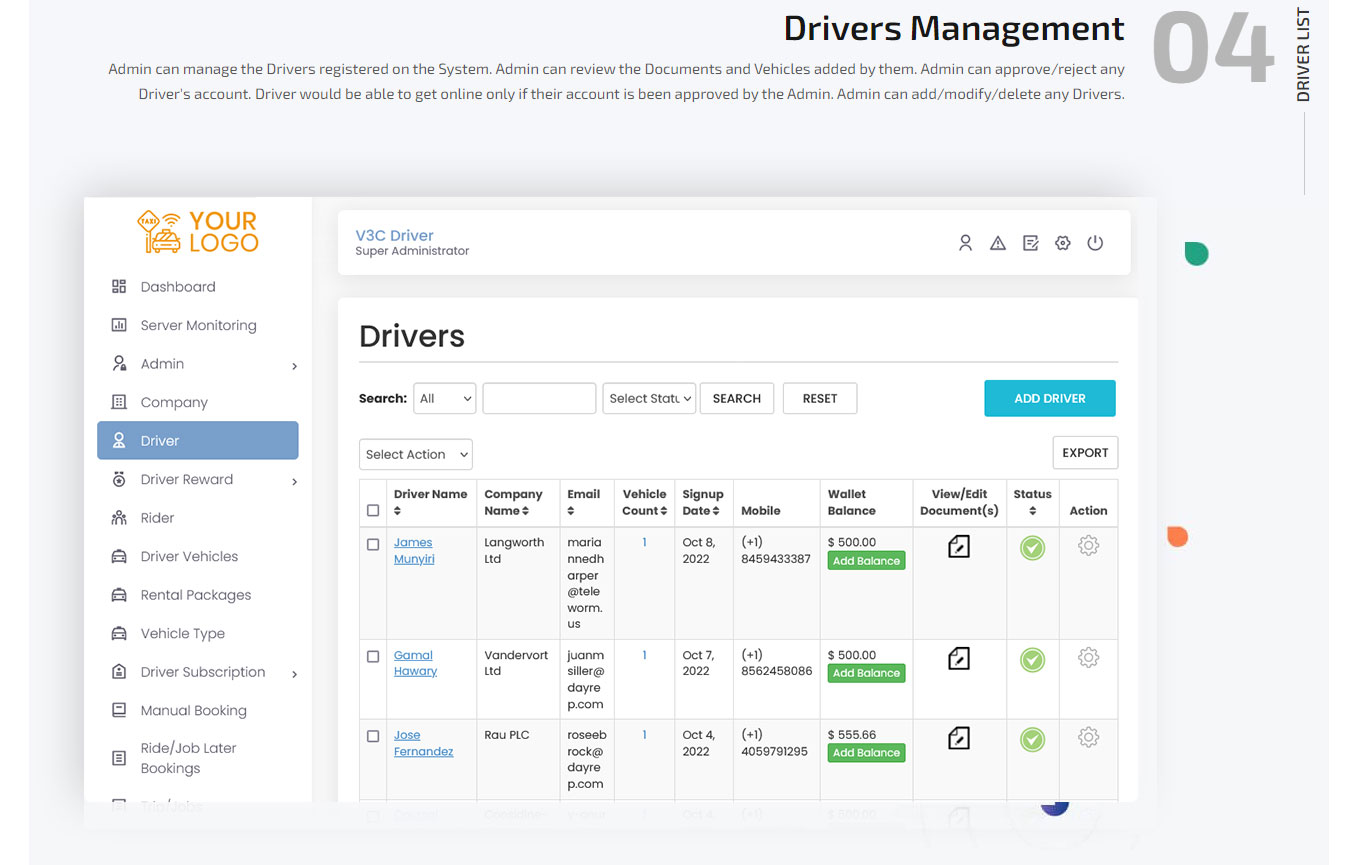Image resolution: width=1359 pixels, height=865 pixels.
Task: Open Jose Fernandez driver link
Action: pyautogui.click(x=423, y=743)
